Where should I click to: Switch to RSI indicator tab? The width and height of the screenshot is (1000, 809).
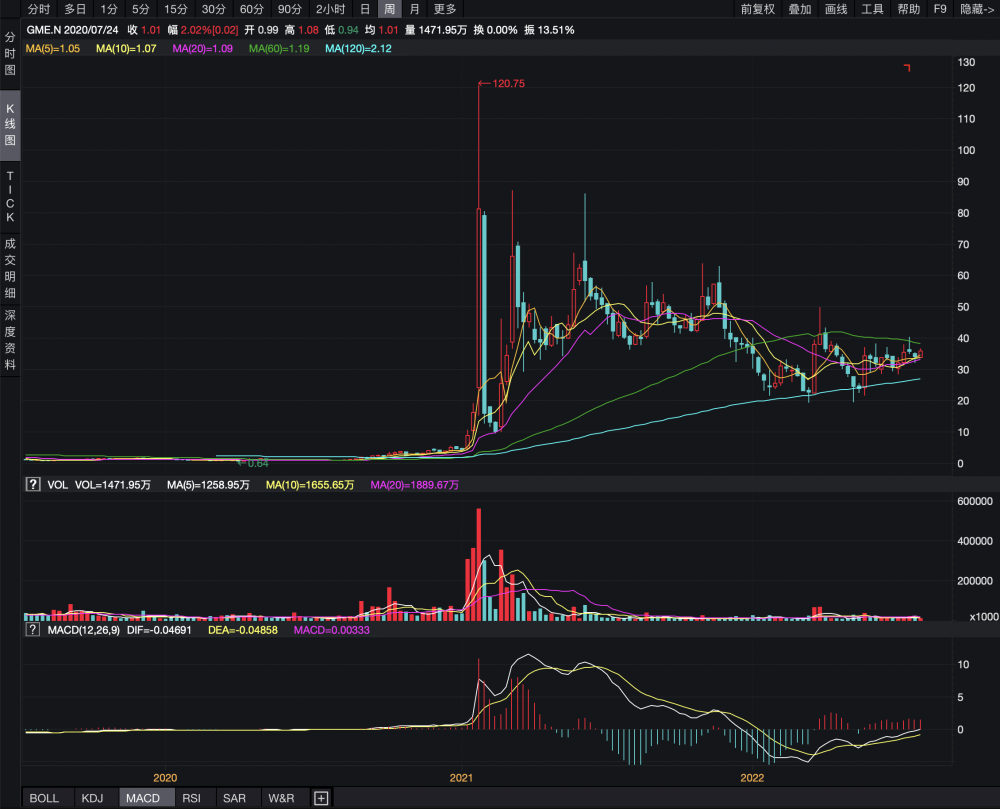tap(191, 798)
